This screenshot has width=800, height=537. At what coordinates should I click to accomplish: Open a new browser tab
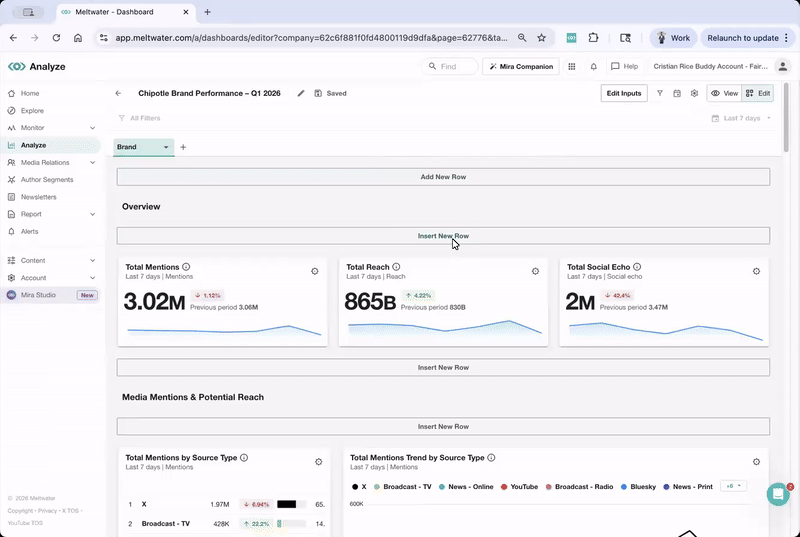pos(207,12)
